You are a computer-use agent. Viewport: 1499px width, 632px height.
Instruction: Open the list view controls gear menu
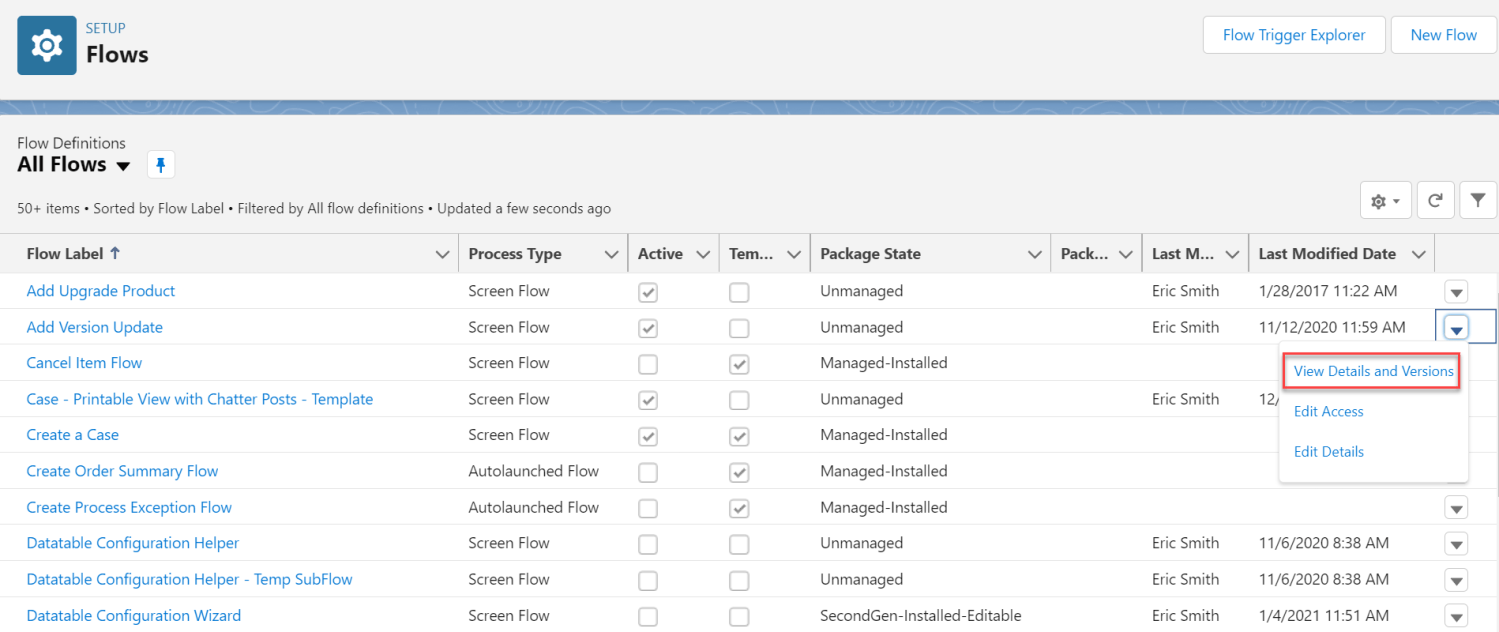(1385, 199)
